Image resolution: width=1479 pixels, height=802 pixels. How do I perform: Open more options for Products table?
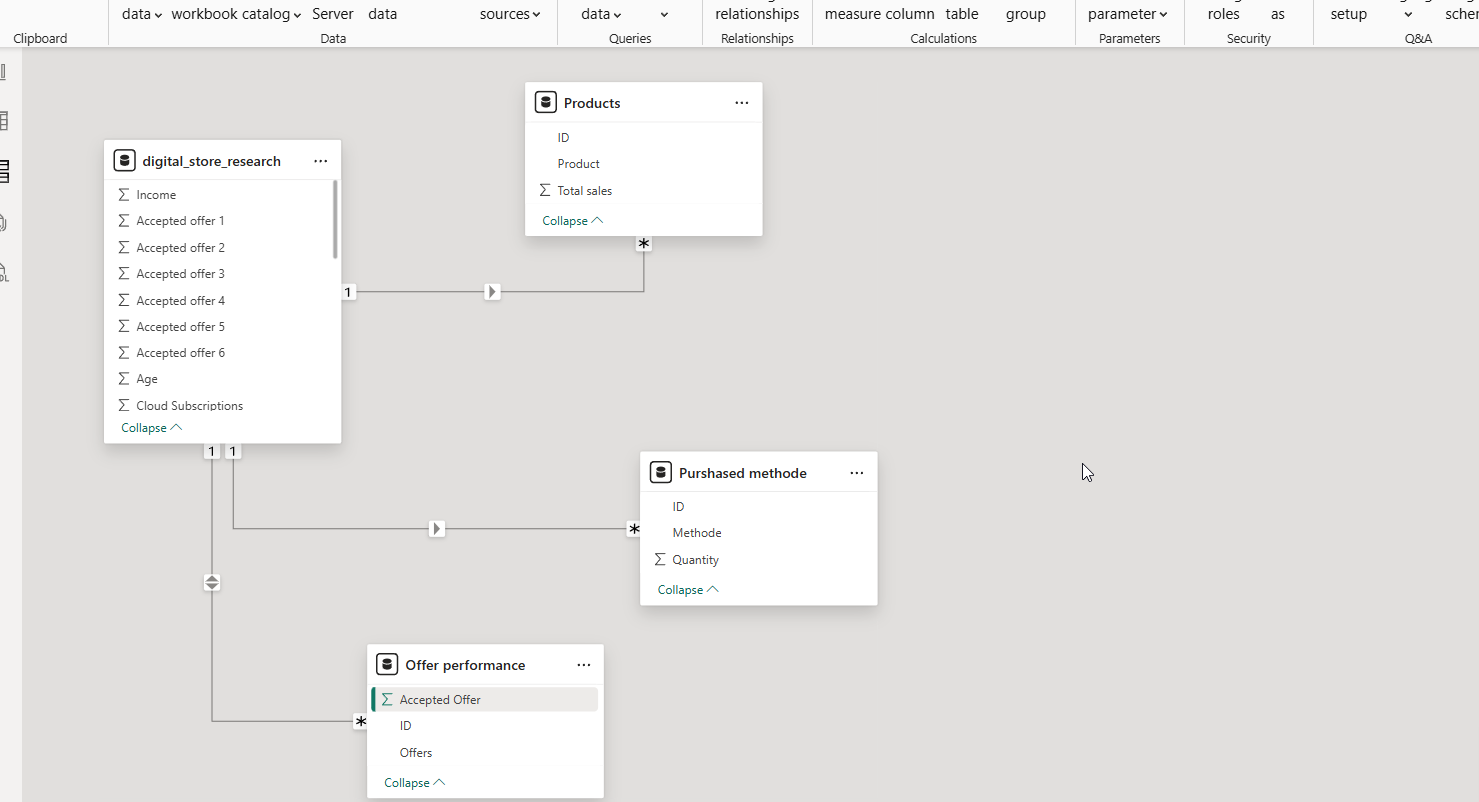(741, 103)
